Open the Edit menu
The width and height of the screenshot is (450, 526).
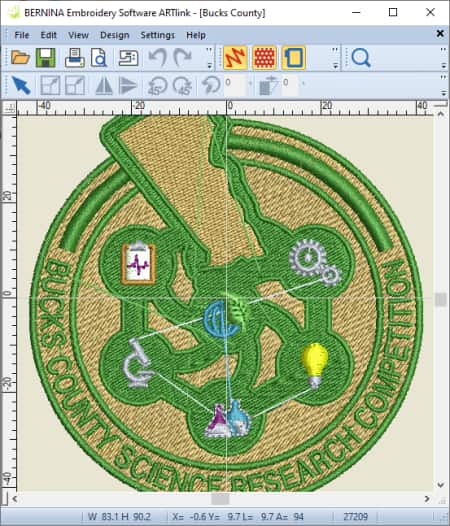tap(48, 35)
